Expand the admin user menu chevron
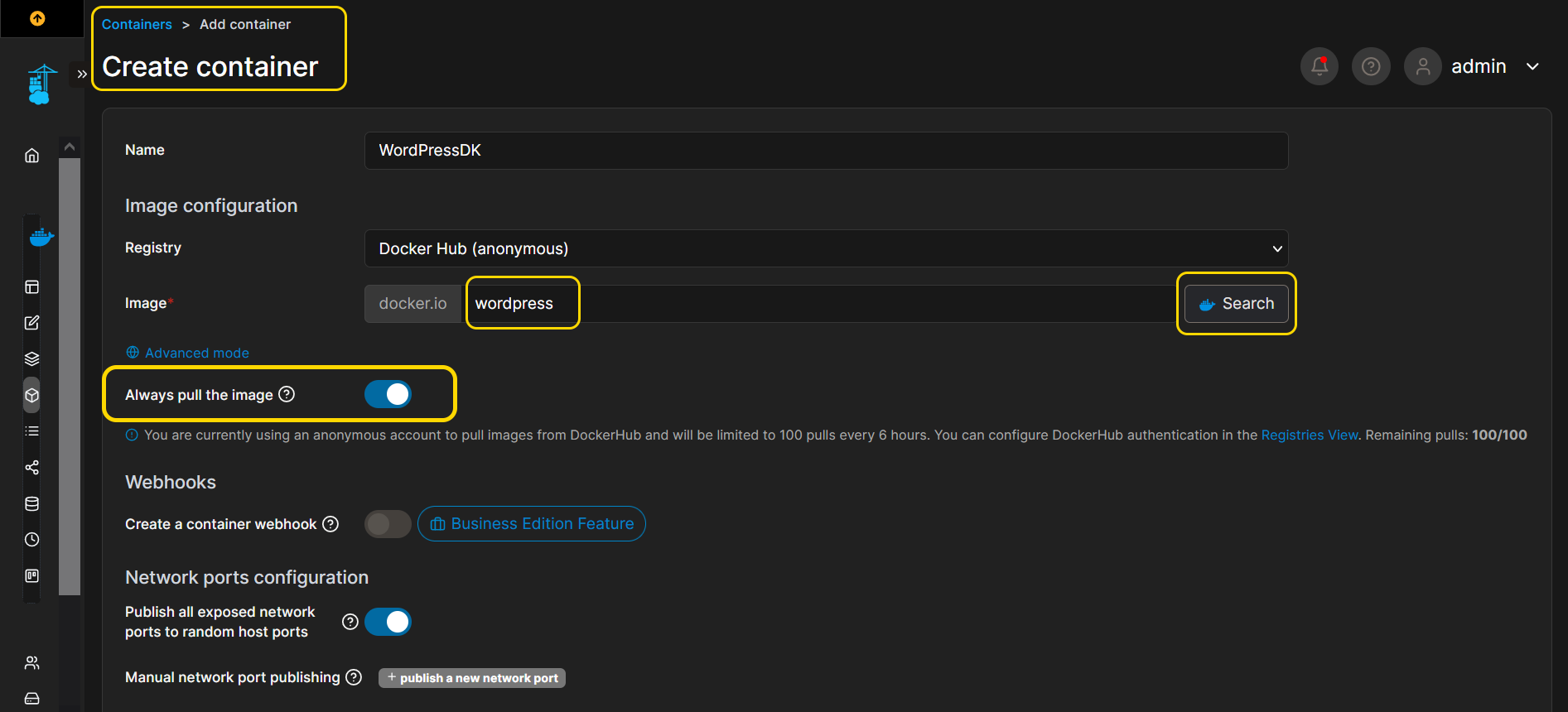1568x712 pixels. [1532, 66]
